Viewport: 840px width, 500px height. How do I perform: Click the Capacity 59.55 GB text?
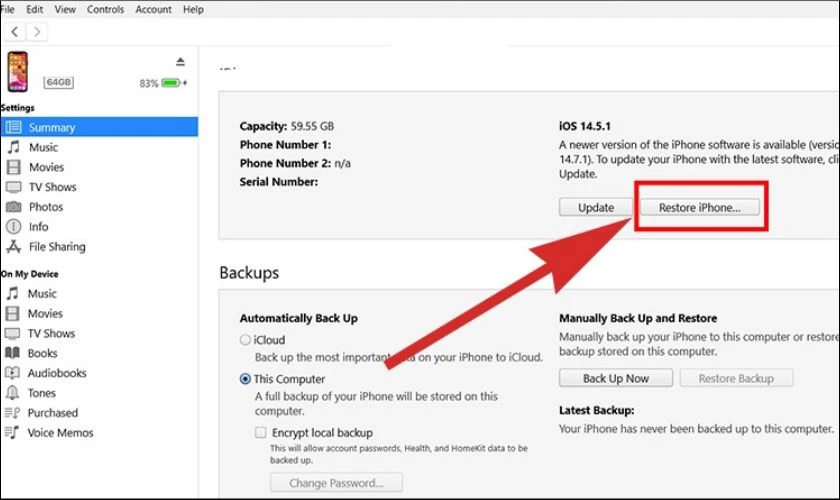(x=287, y=126)
